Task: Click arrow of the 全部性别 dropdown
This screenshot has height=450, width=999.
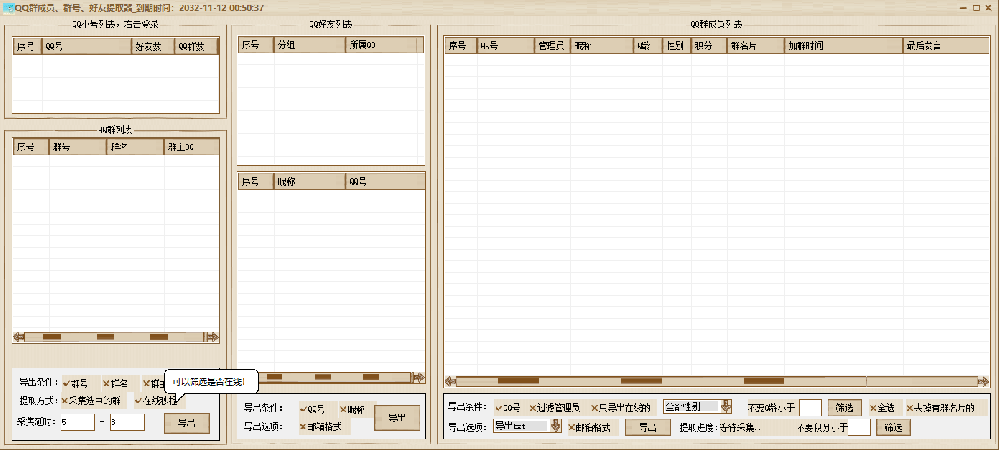Action: click(725, 407)
